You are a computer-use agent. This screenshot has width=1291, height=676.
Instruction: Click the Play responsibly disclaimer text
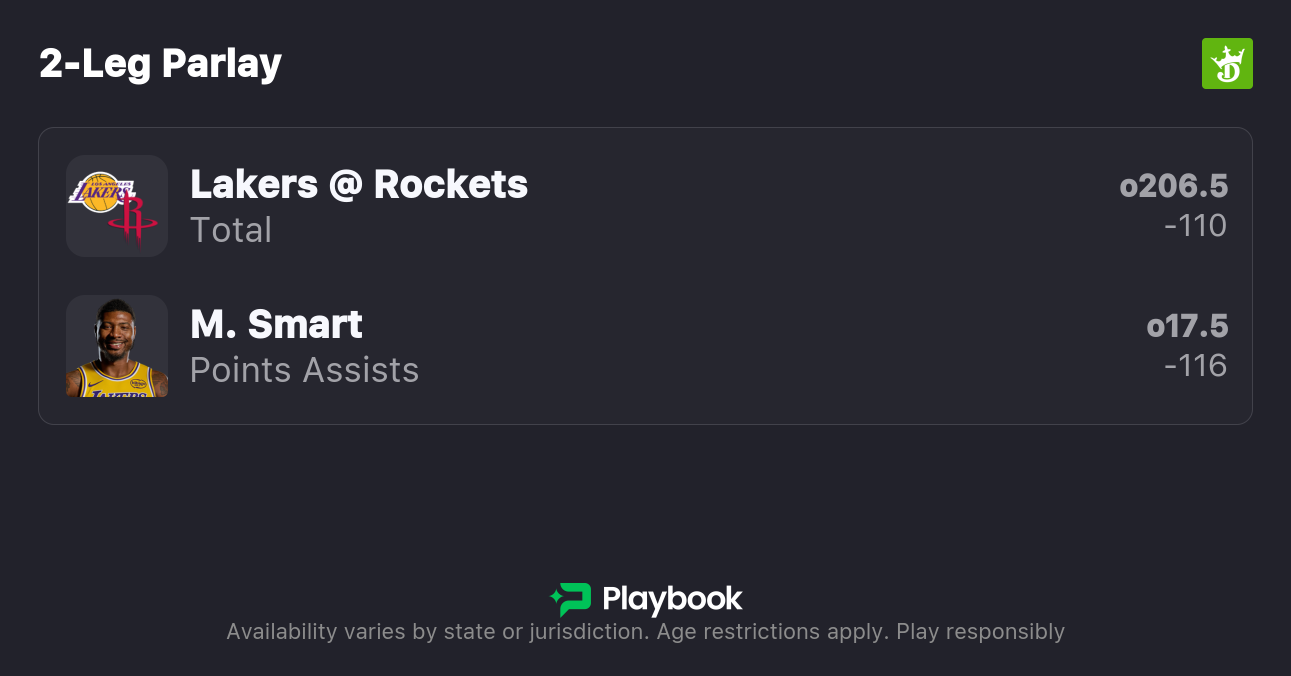pos(980,632)
